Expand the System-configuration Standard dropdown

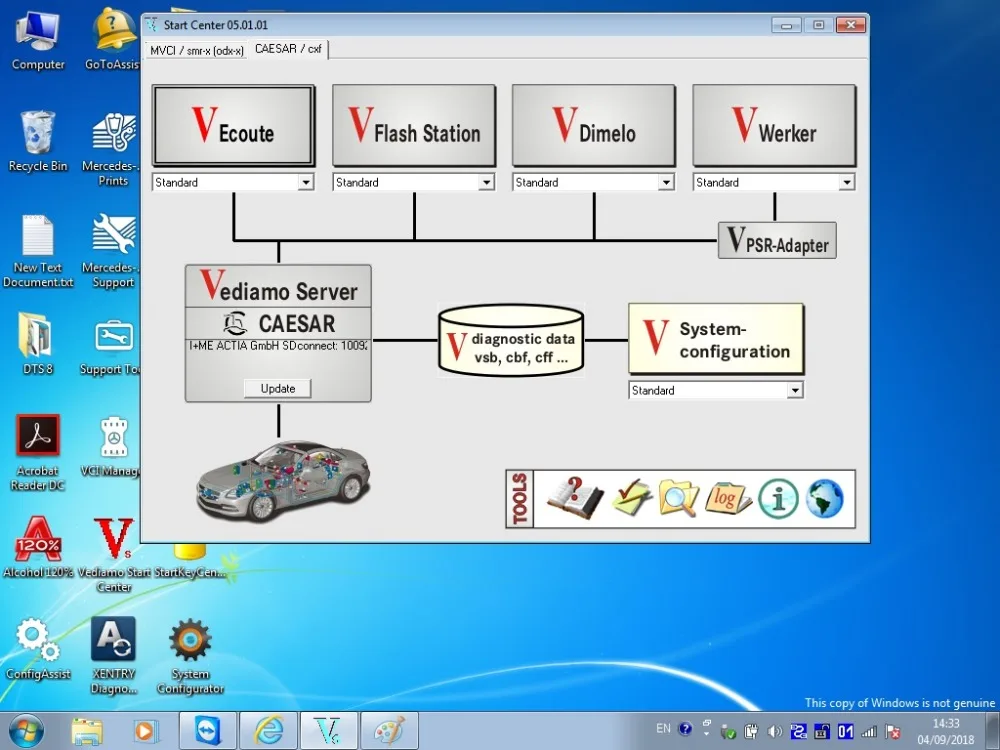coord(795,390)
